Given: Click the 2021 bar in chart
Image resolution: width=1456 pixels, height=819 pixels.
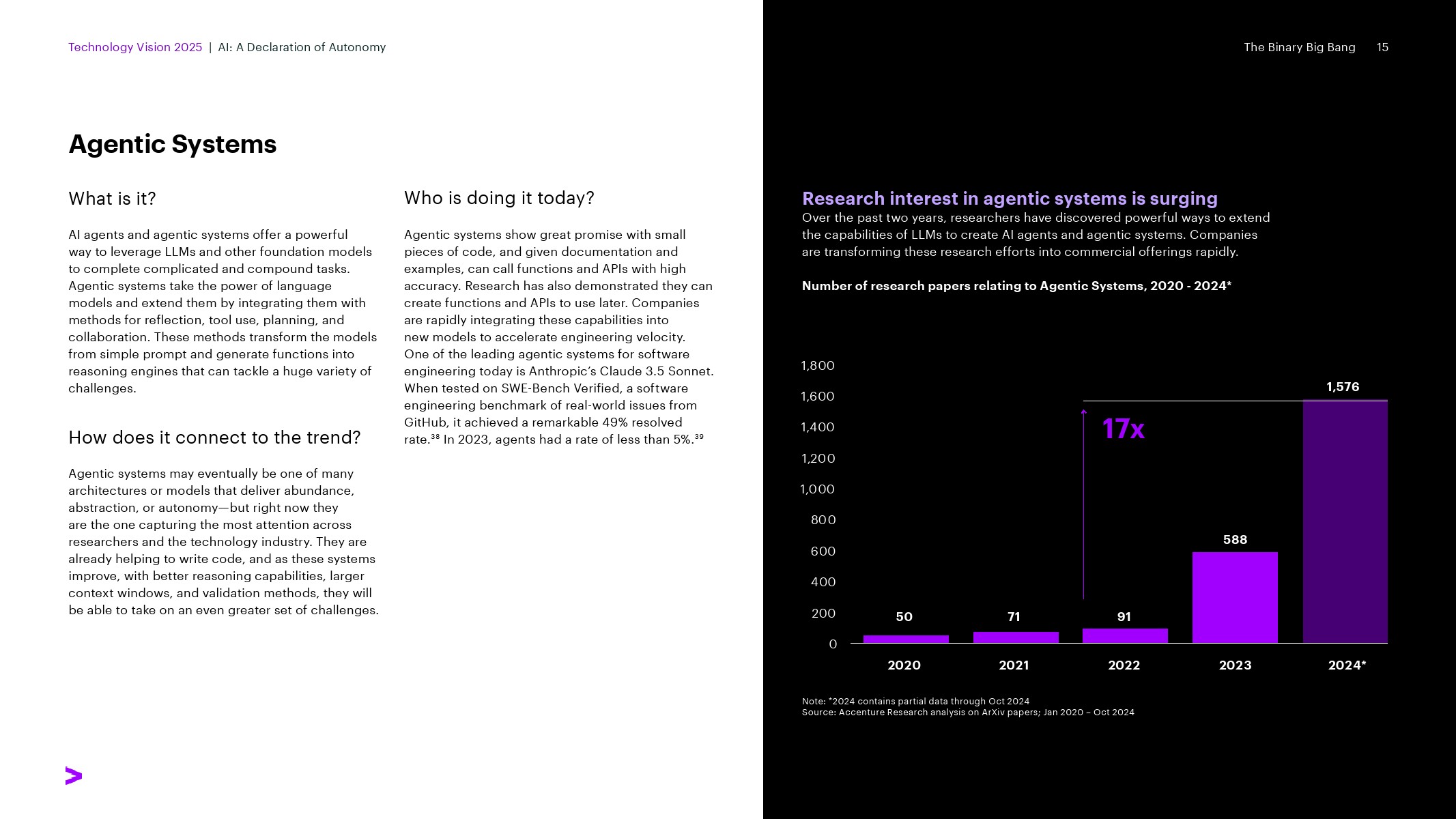Looking at the screenshot, I should pyautogui.click(x=1015, y=637).
